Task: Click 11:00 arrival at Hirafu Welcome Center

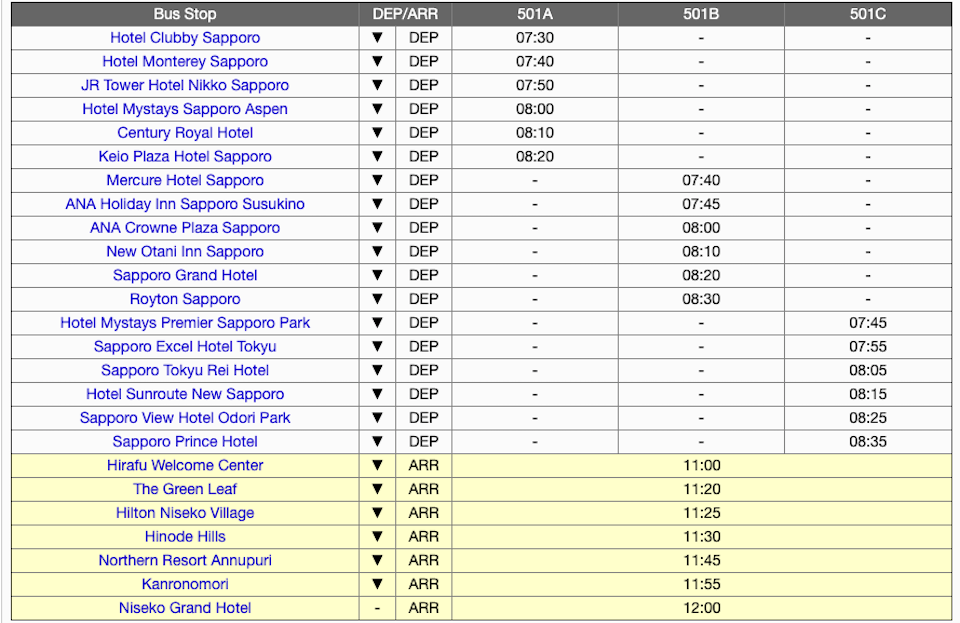Action: point(702,466)
